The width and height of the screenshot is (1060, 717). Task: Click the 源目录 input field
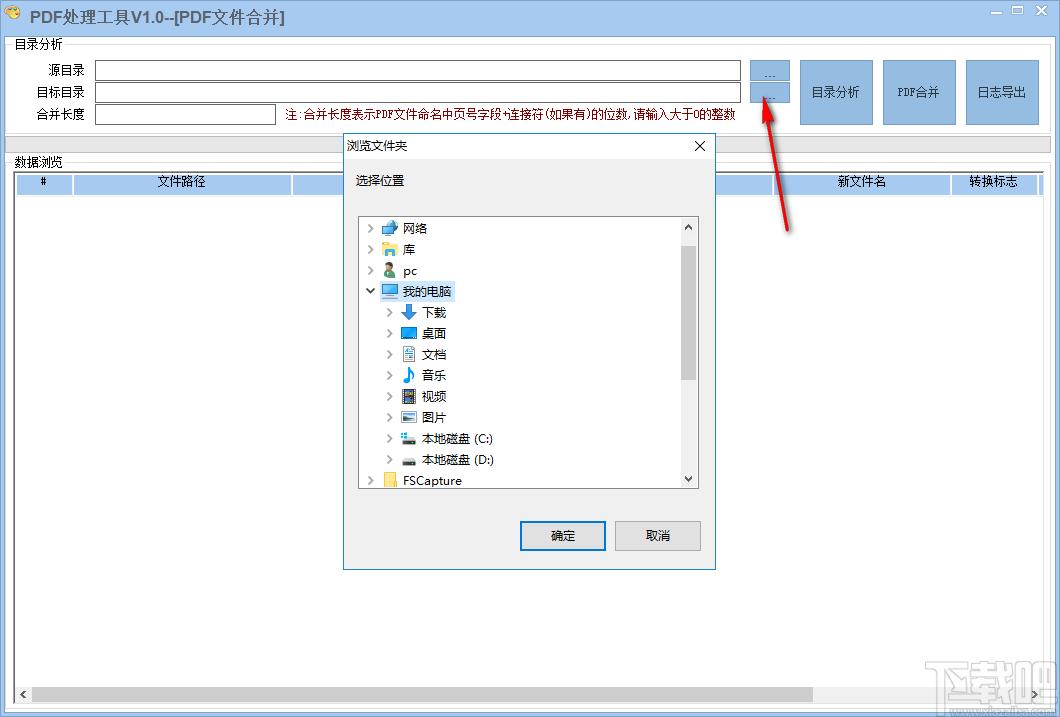(418, 70)
